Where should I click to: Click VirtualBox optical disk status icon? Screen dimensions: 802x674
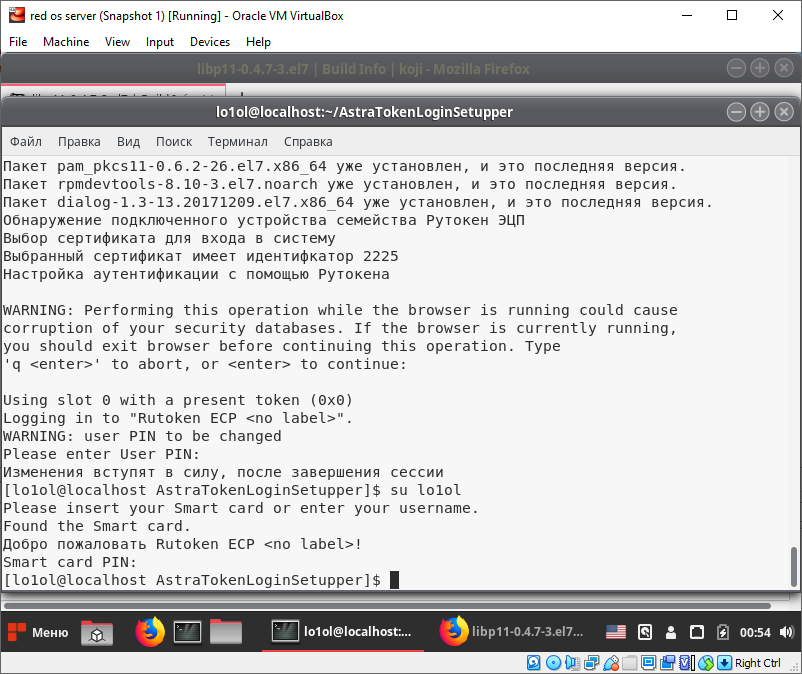click(553, 663)
